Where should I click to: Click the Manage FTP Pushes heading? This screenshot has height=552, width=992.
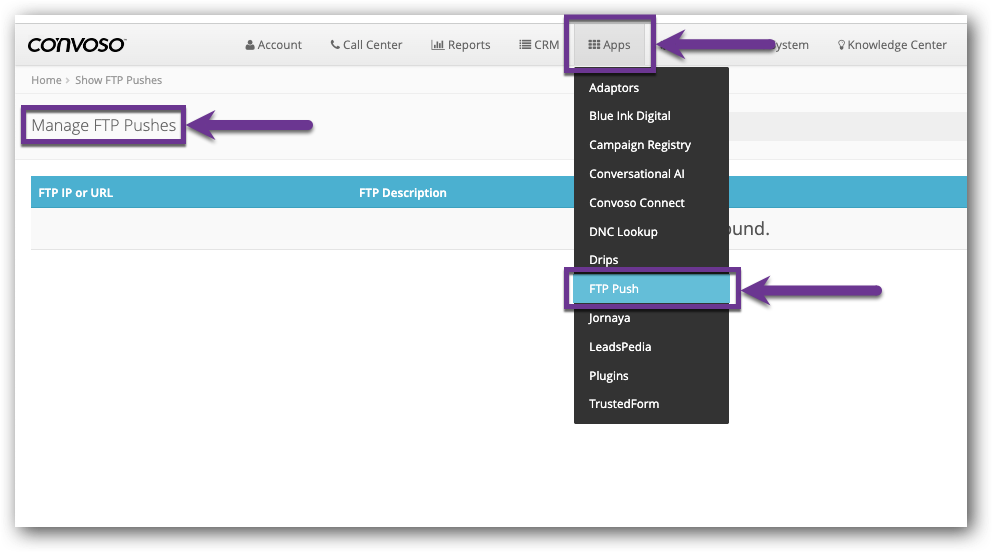(104, 125)
